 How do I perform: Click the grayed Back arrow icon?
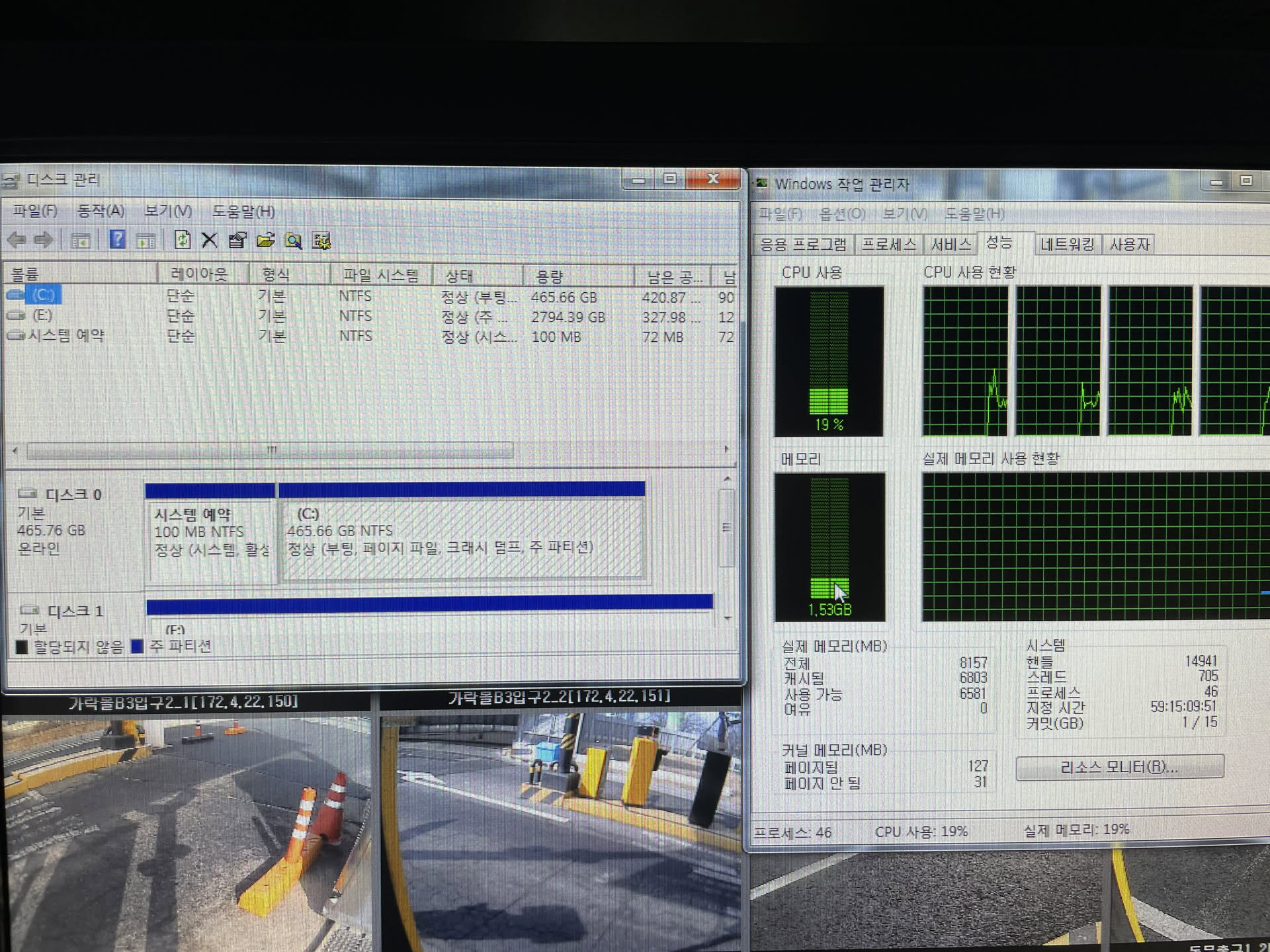[x=17, y=240]
